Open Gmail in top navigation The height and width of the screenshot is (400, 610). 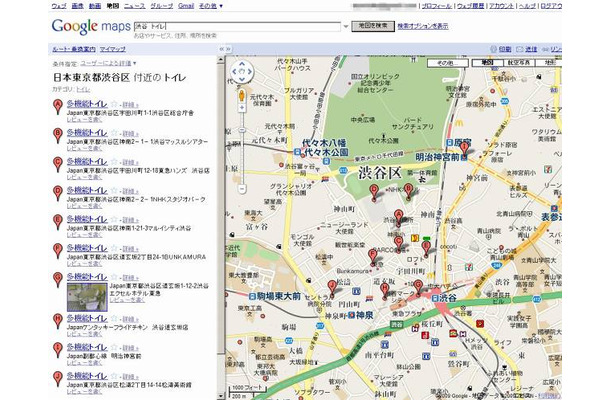pos(186,6)
